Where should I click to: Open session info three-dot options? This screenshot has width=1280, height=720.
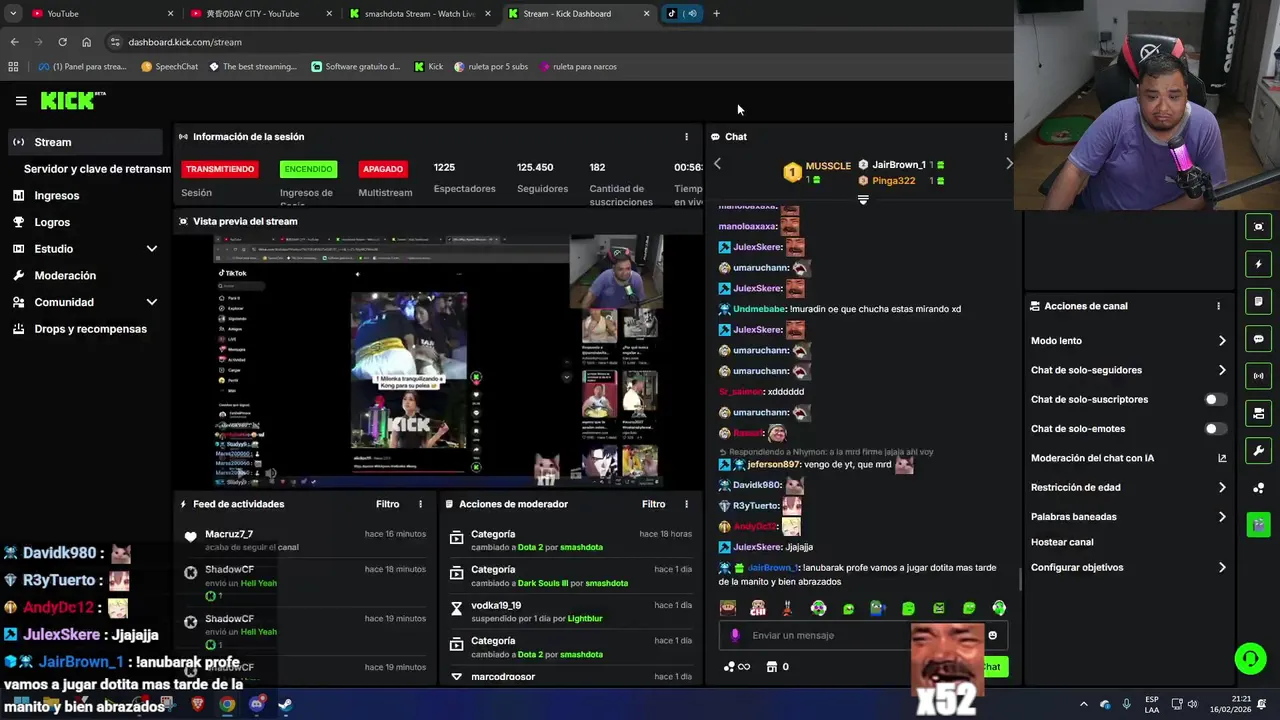click(x=686, y=137)
